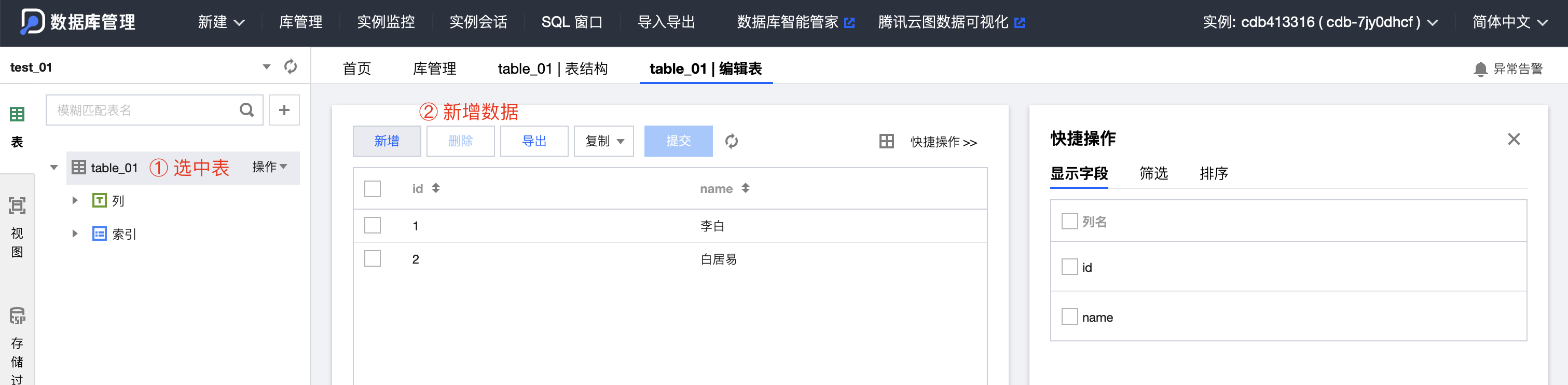
Task: Click the 新增 button
Action: [387, 141]
